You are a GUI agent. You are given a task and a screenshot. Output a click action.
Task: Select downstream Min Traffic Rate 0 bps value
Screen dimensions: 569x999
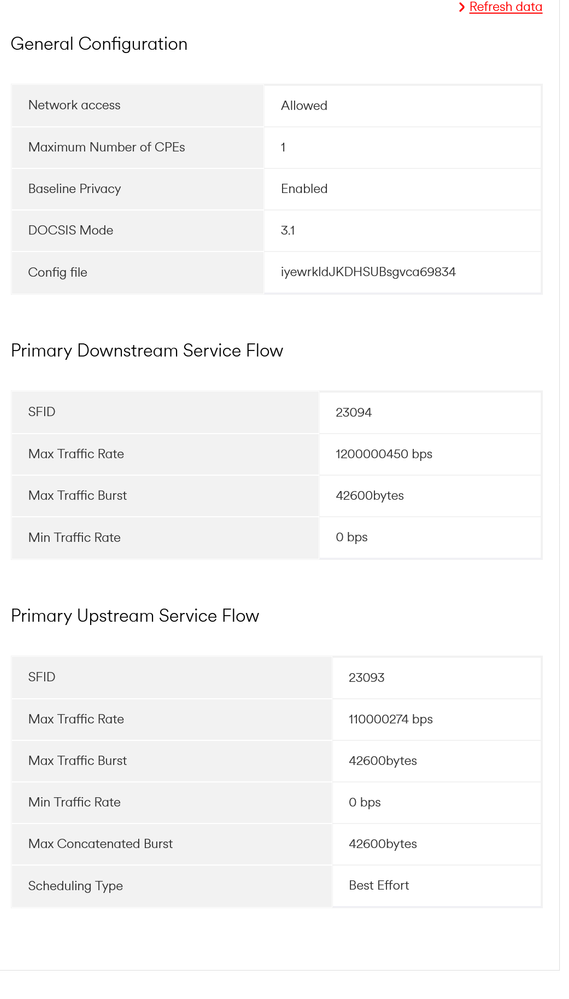351,537
